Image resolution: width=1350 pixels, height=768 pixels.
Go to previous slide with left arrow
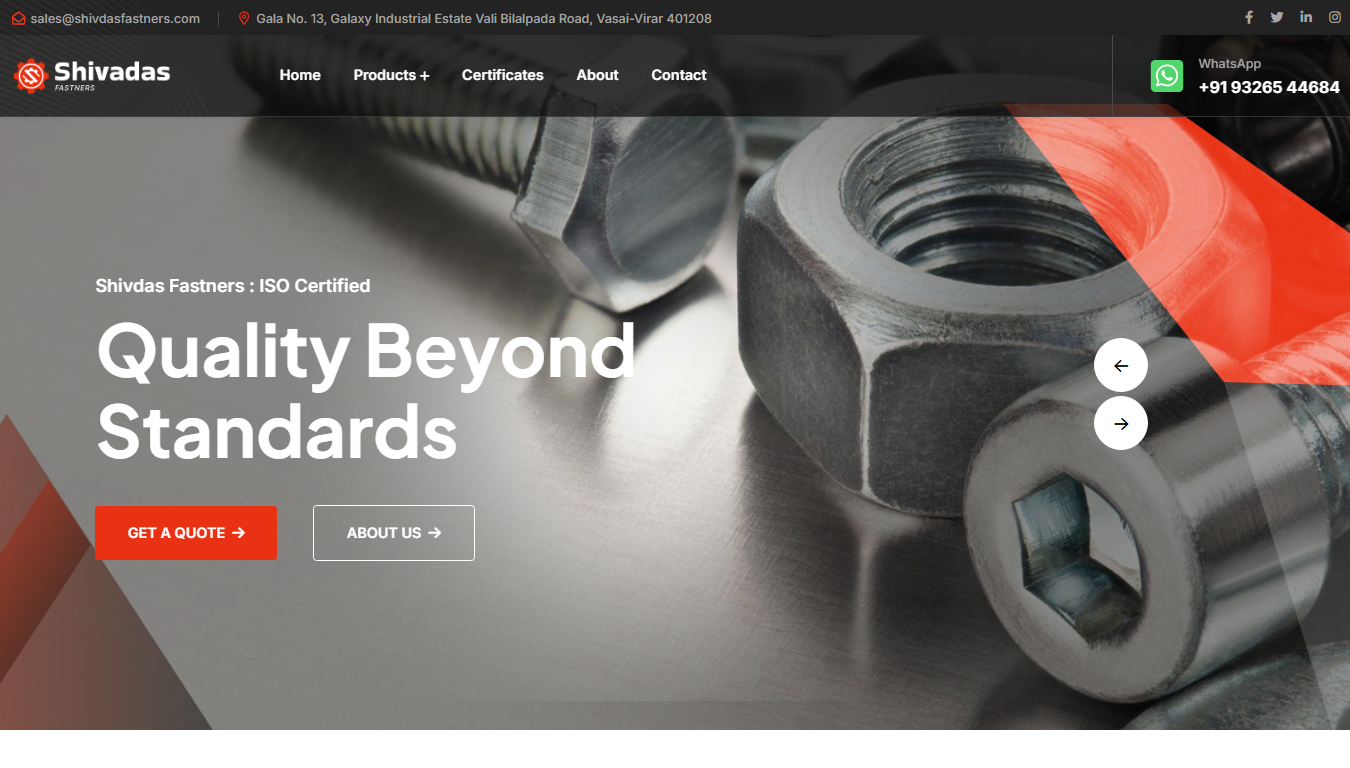pos(1121,366)
